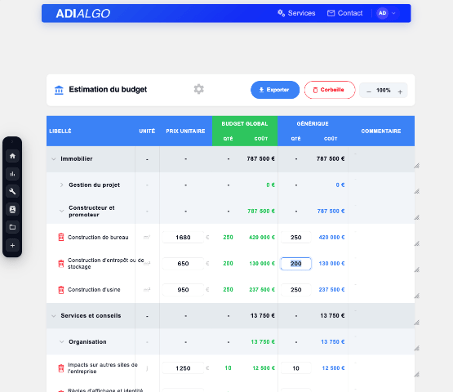Open the wrench tools icon in the sidebar
This screenshot has width=453, height=392.
point(12,191)
